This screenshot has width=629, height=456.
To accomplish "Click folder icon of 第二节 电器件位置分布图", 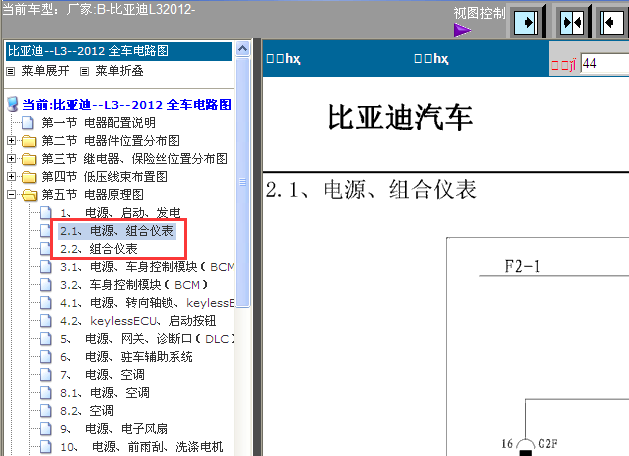I will point(28,141).
